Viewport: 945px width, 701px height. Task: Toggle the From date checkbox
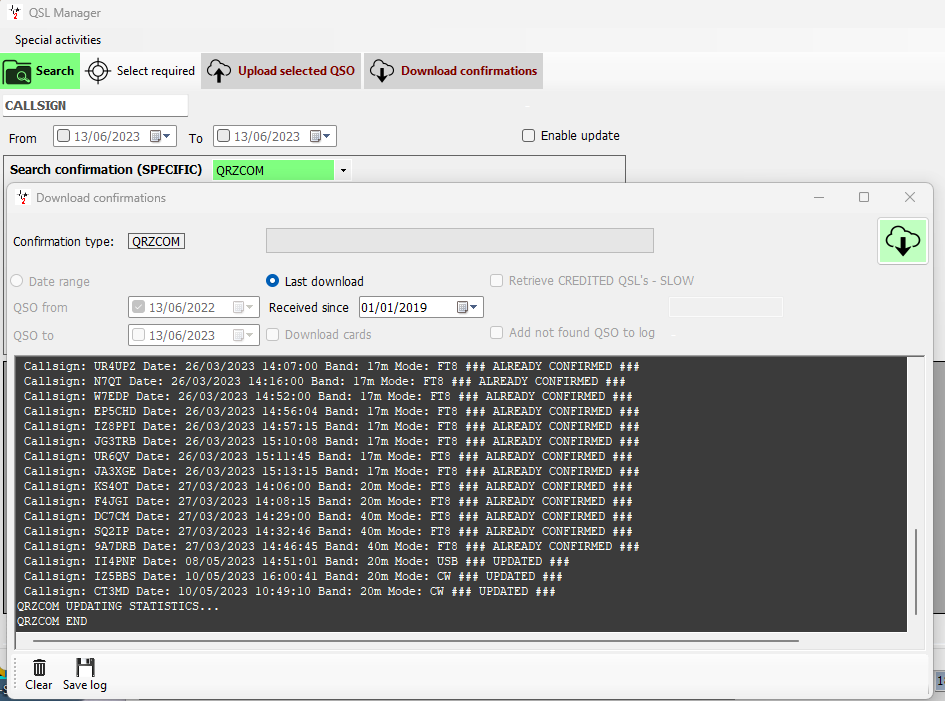tap(63, 136)
